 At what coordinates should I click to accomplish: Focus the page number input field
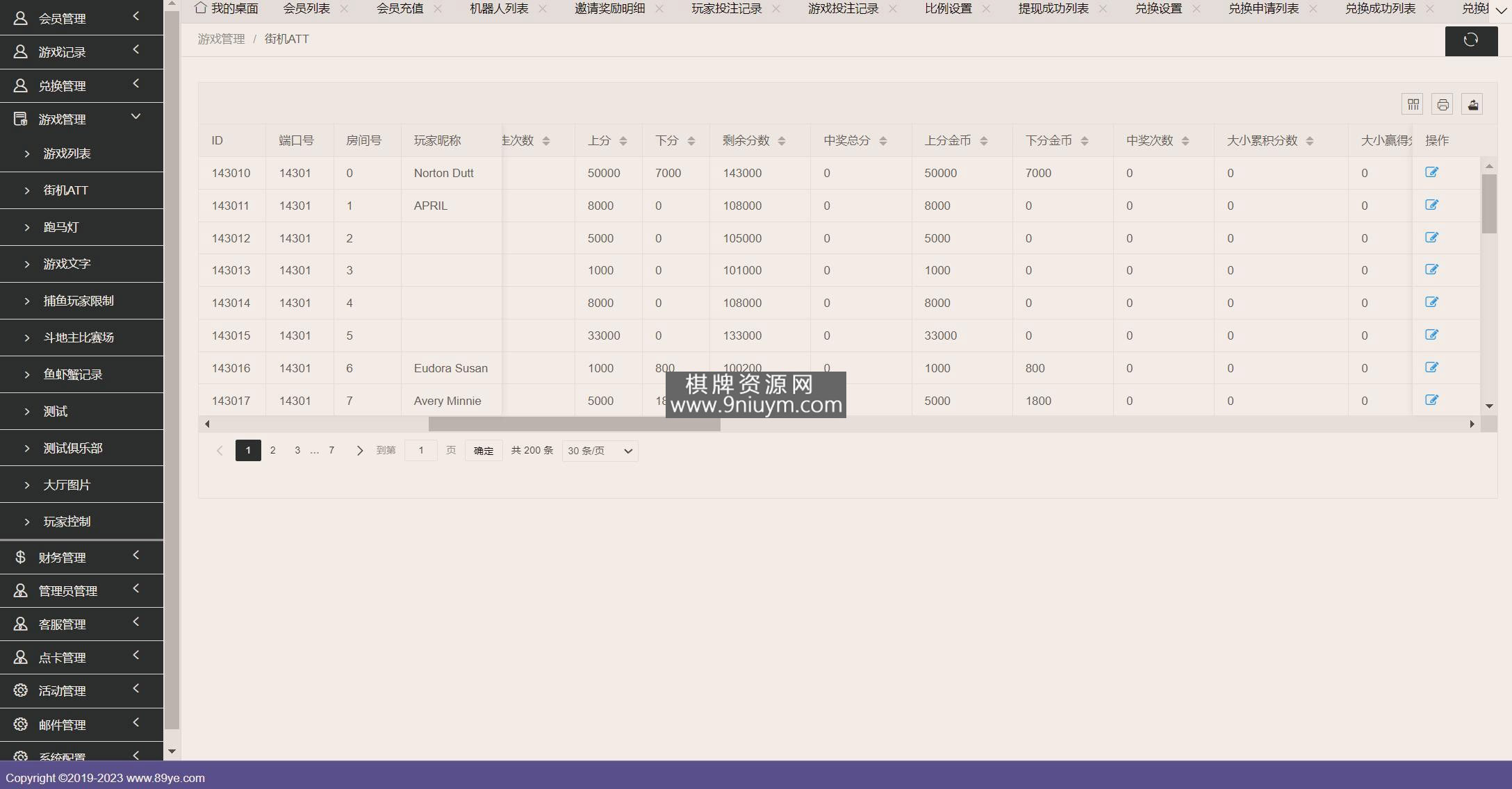[421, 450]
